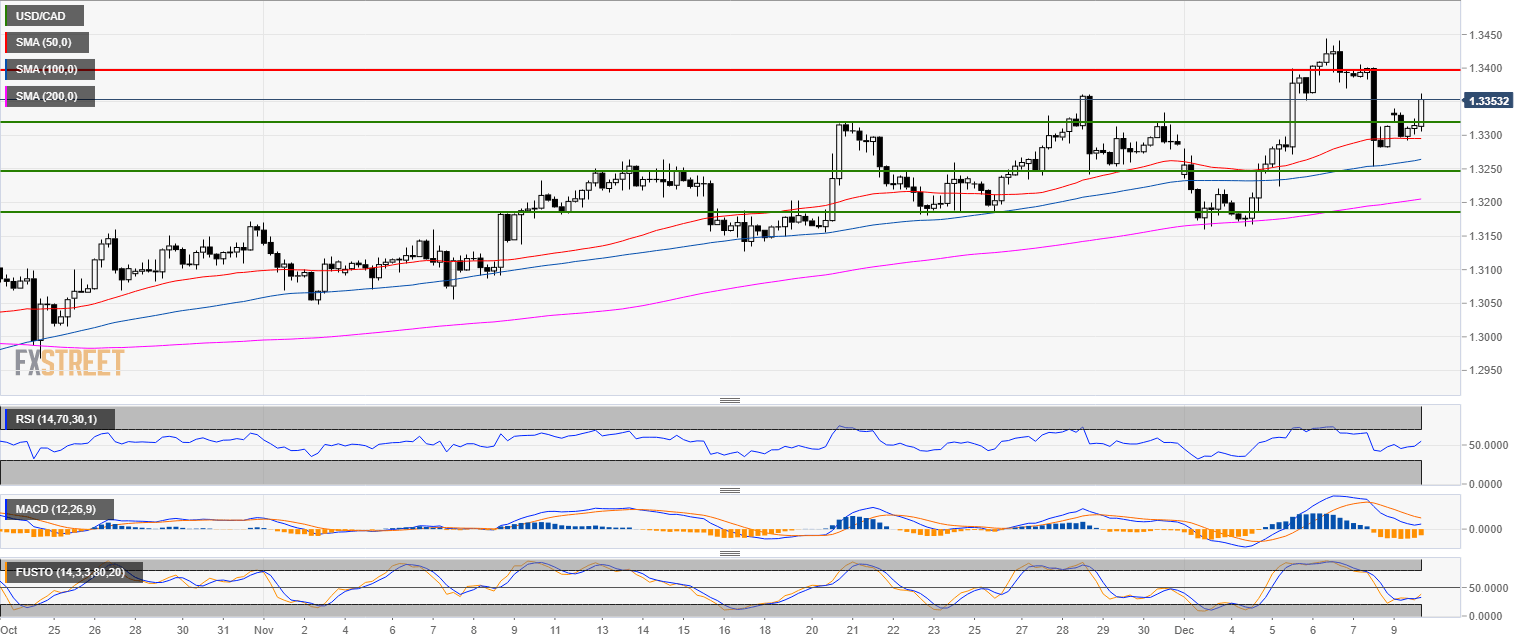Screen dimensions: 1531x643
Task: Click the current price tag 1.33532
Action: (x=1491, y=101)
